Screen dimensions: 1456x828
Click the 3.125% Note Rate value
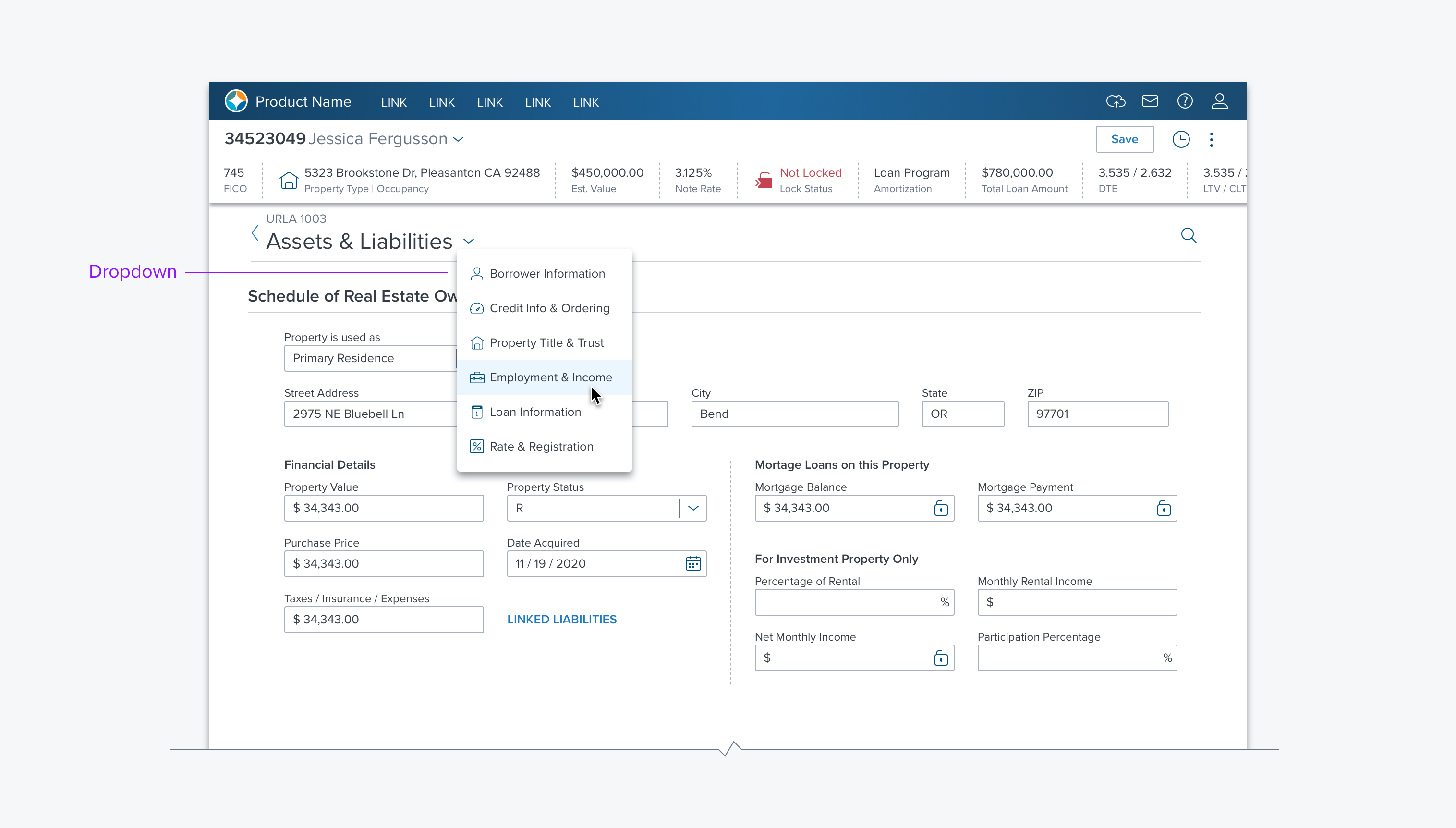tap(693, 173)
